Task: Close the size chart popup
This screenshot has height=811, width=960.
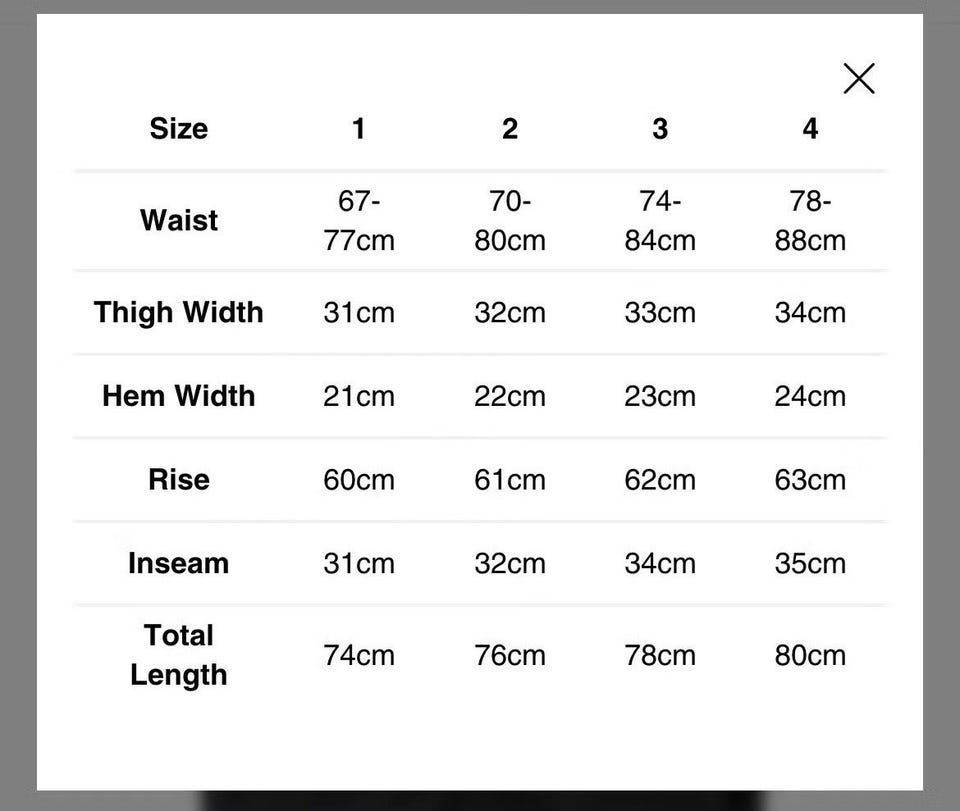Action: [x=859, y=78]
